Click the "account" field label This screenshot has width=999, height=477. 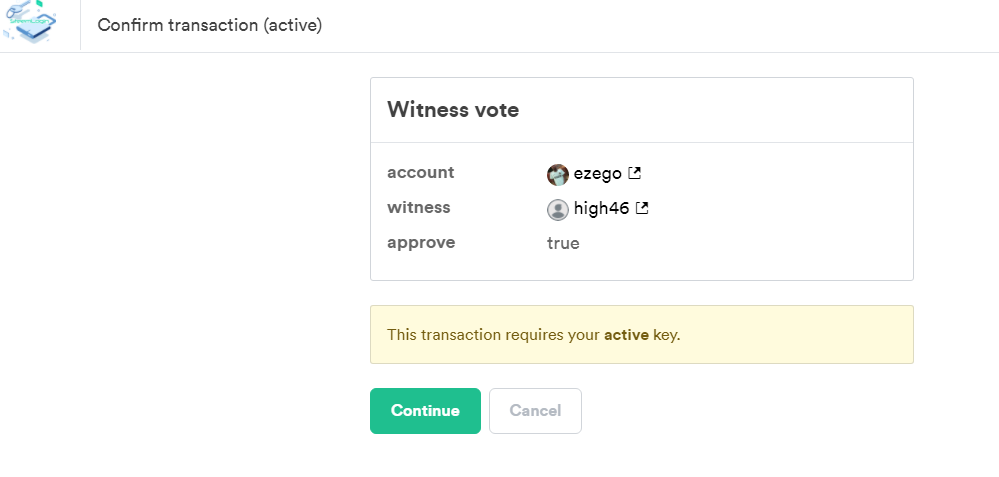pos(421,172)
